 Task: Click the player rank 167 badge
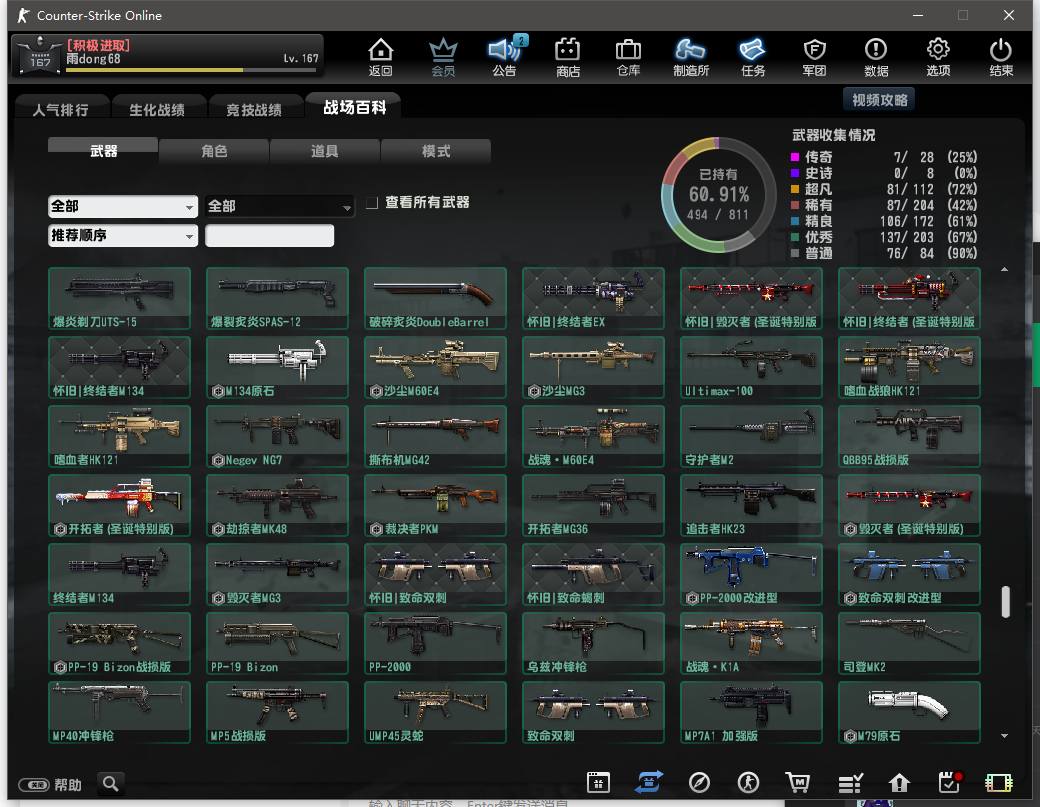coord(39,55)
